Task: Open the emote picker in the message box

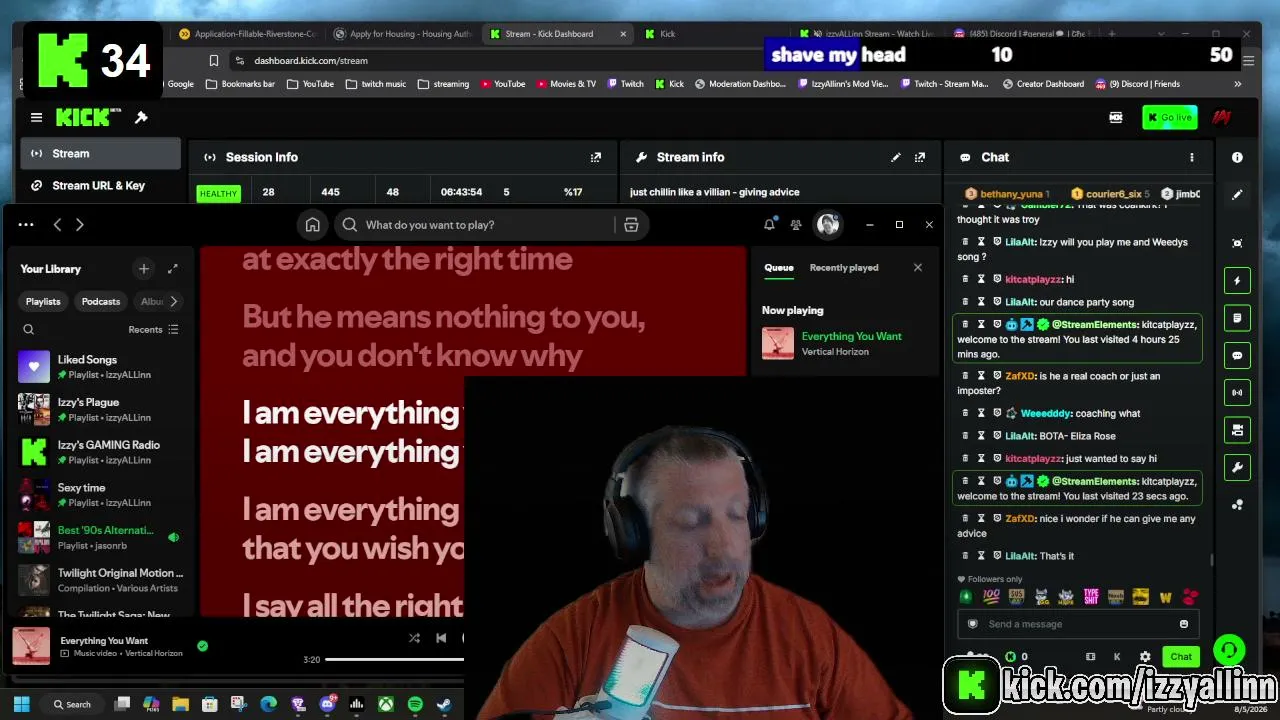Action: coord(1184,624)
